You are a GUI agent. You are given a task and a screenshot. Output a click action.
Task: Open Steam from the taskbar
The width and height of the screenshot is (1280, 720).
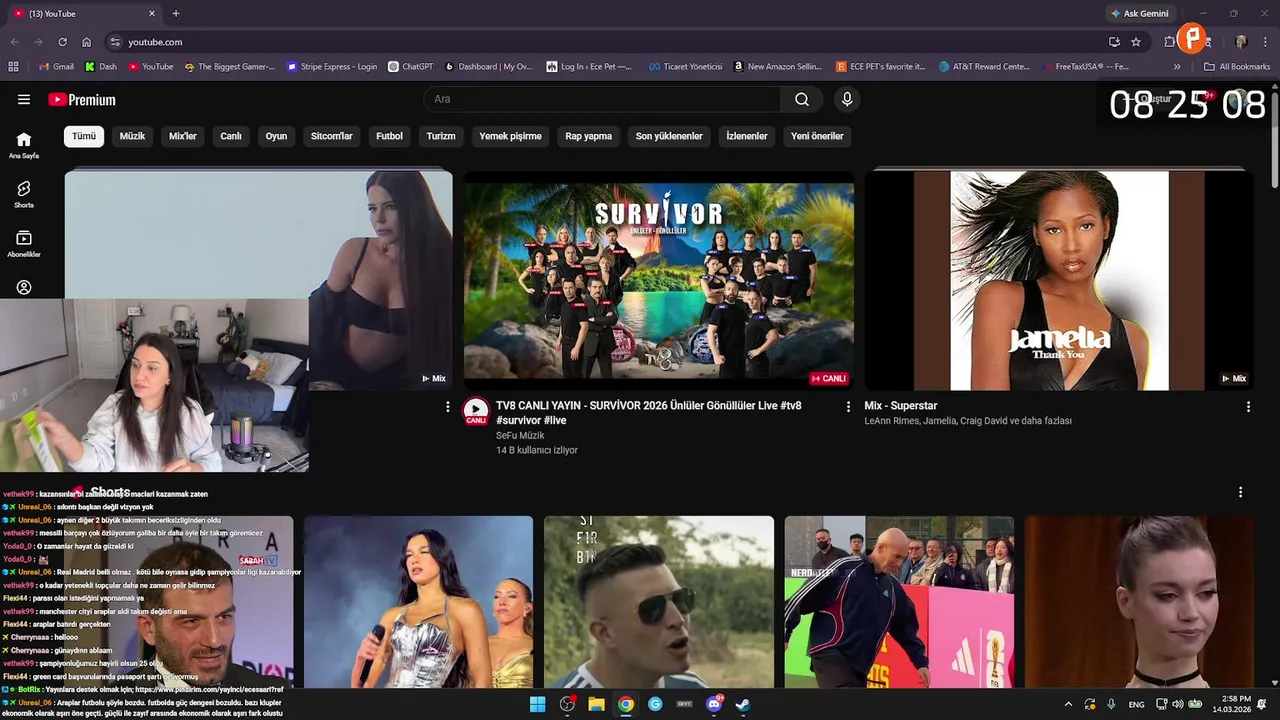pyautogui.click(x=743, y=704)
